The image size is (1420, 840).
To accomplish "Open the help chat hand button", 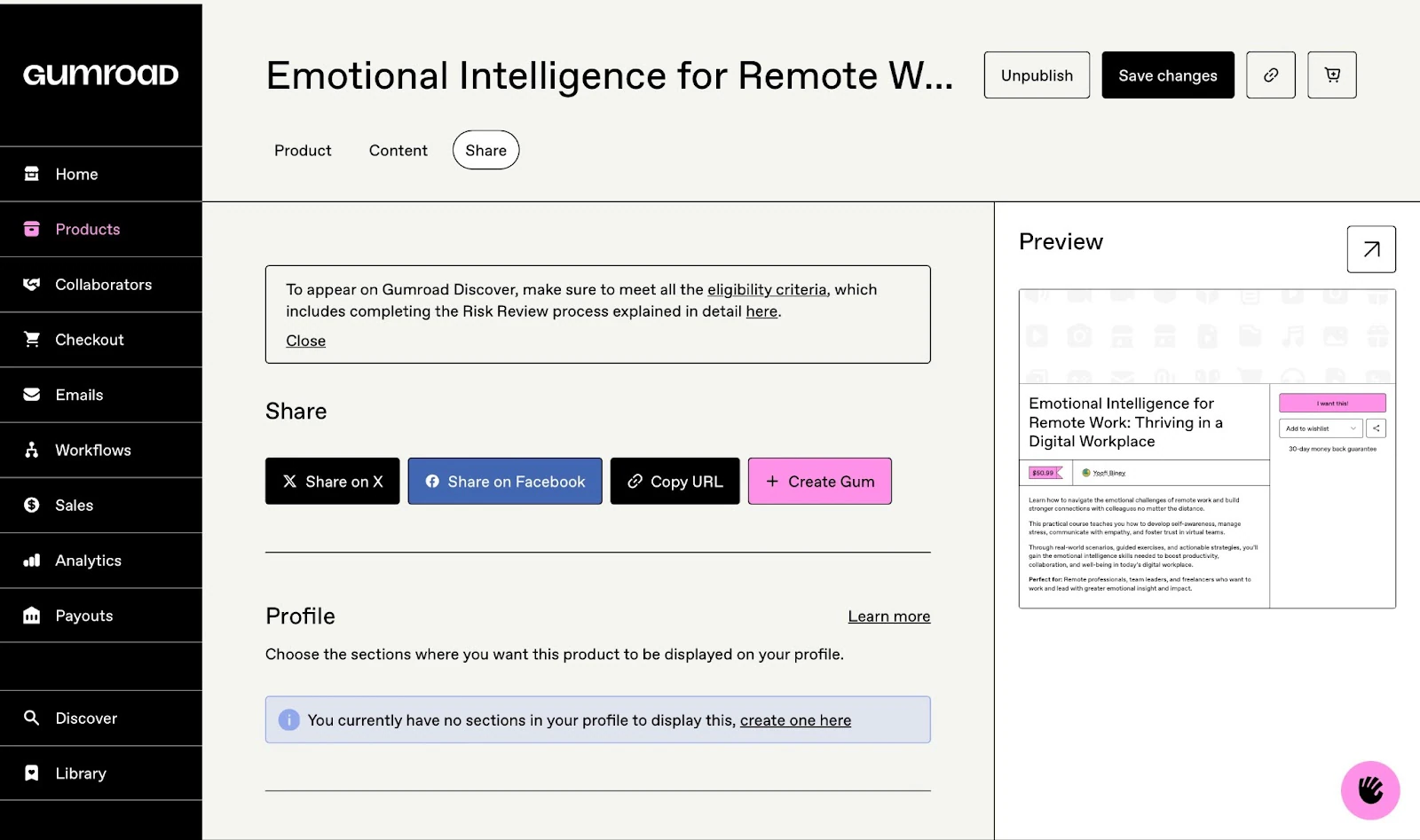I will coord(1370,790).
